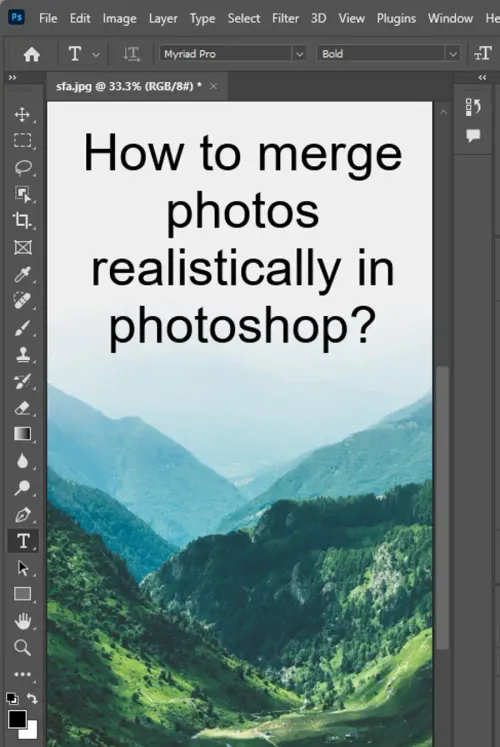Open the Layer menu
Screen dimensions: 500x747
[x=163, y=19]
